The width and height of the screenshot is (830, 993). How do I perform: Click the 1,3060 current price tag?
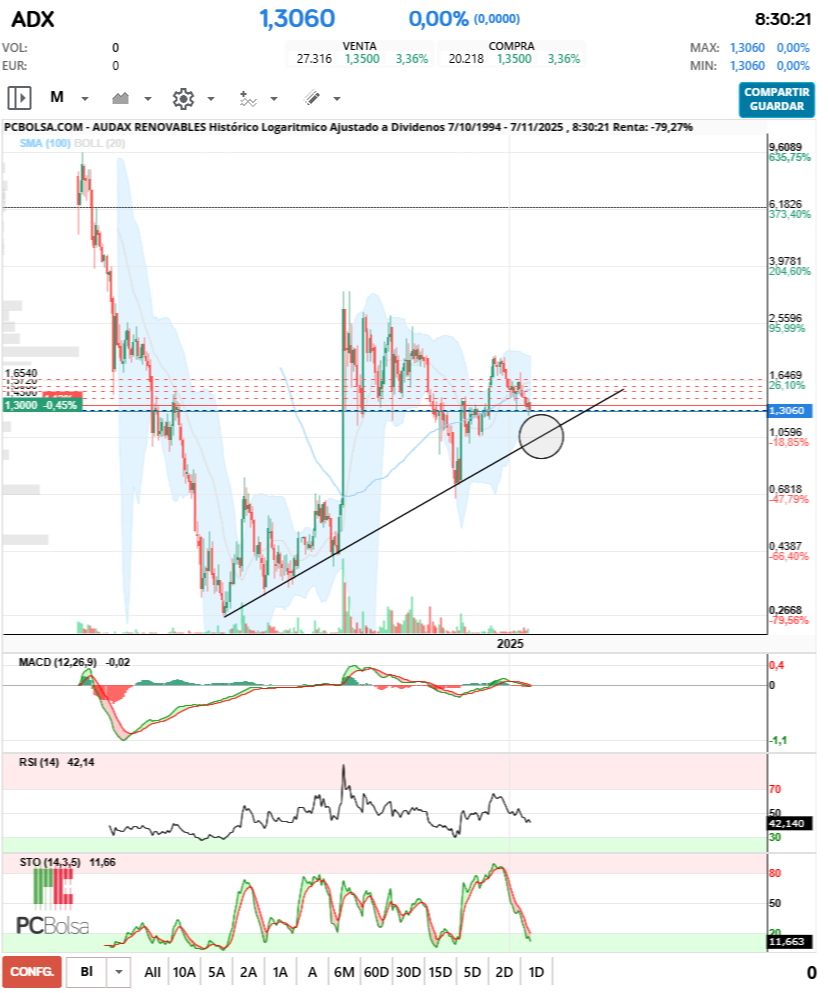tap(789, 411)
